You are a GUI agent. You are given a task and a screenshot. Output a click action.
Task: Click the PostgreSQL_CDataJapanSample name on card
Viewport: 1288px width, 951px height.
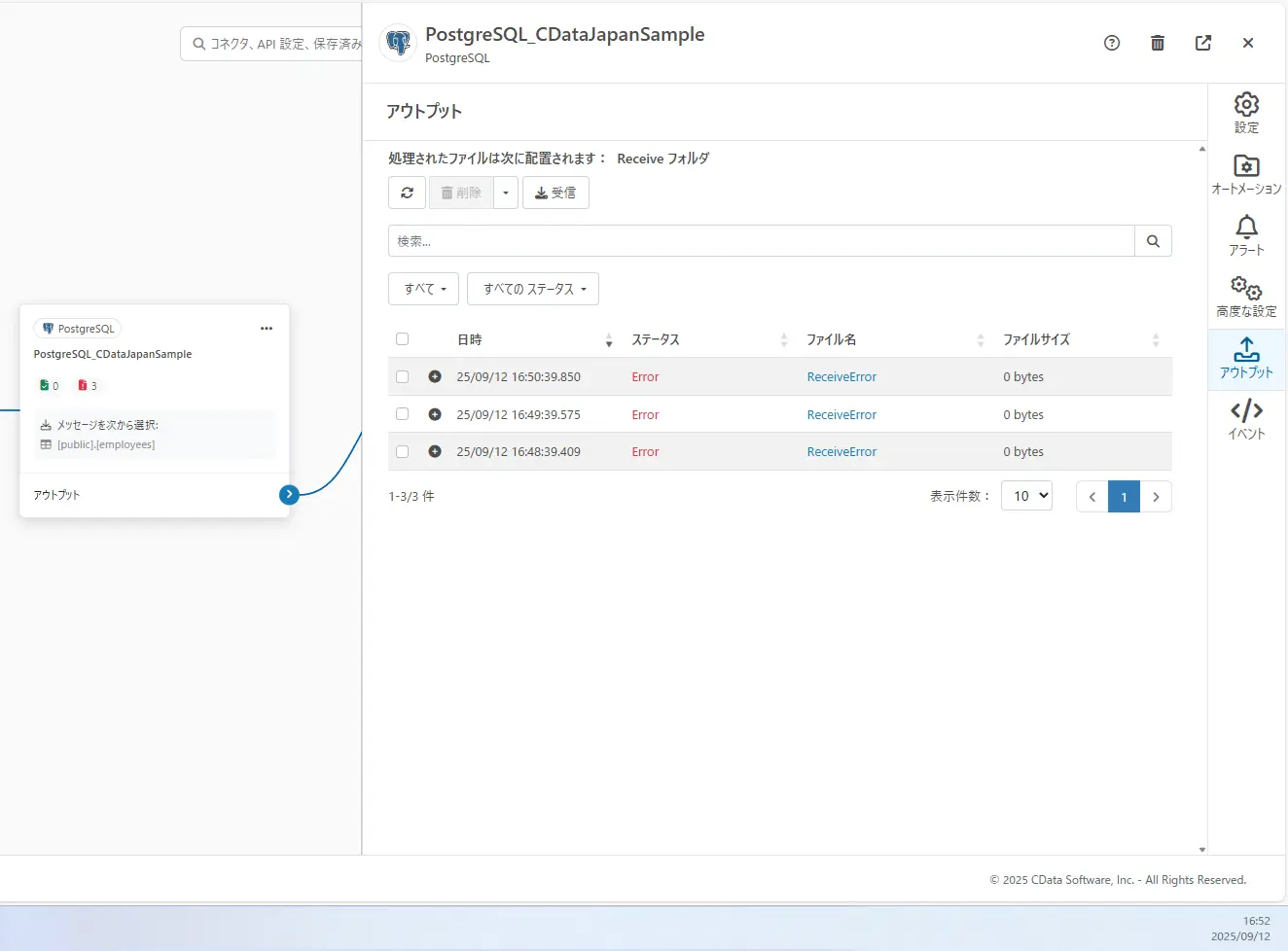tap(113, 354)
